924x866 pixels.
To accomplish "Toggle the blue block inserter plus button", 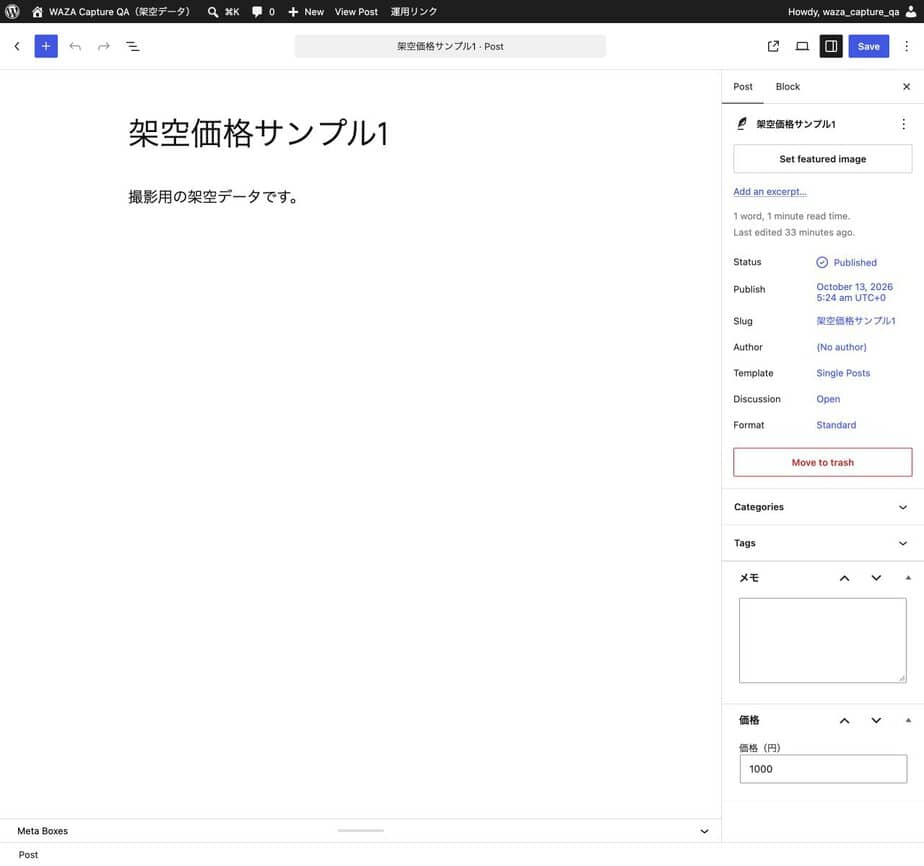I will pos(46,46).
